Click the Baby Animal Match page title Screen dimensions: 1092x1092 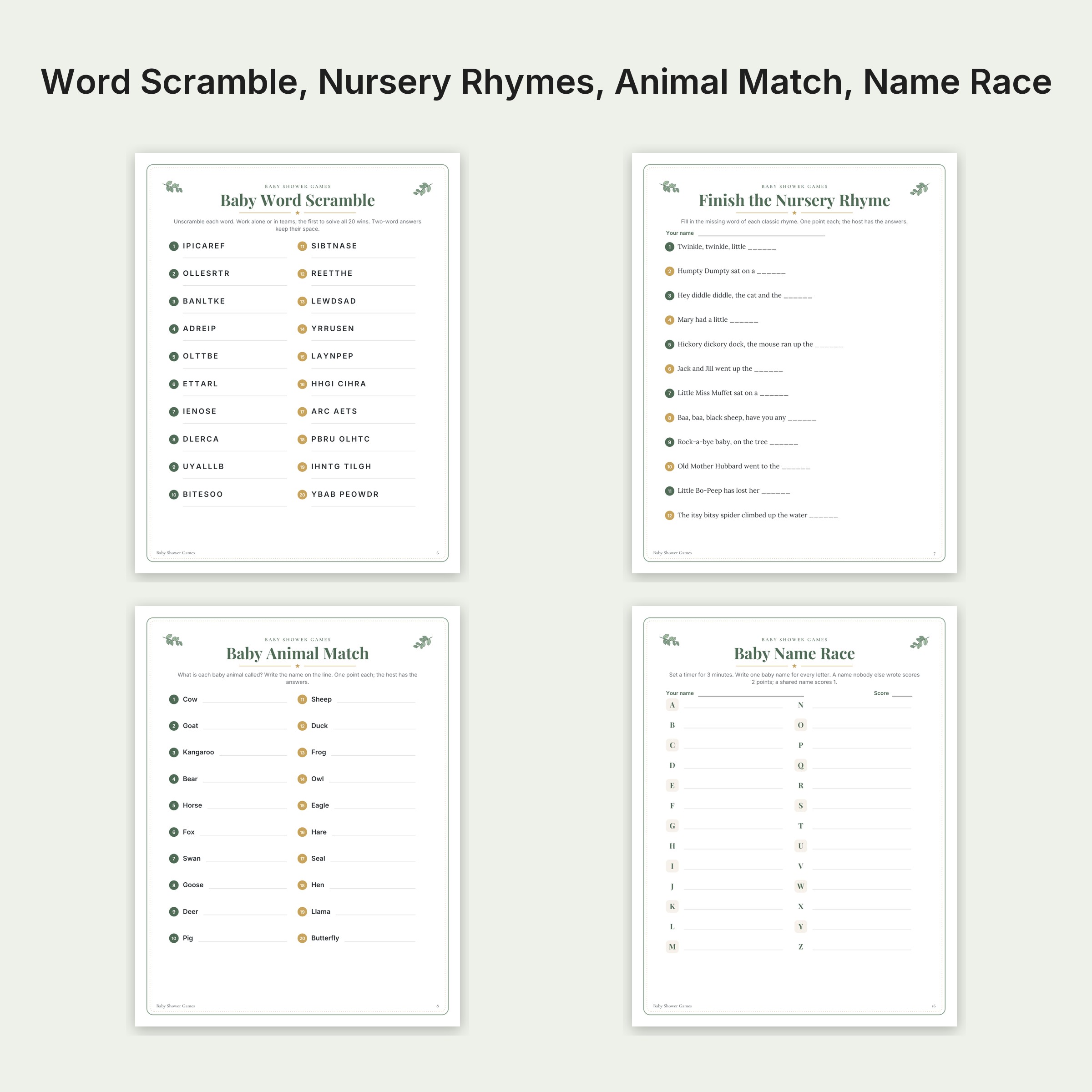[x=297, y=653]
